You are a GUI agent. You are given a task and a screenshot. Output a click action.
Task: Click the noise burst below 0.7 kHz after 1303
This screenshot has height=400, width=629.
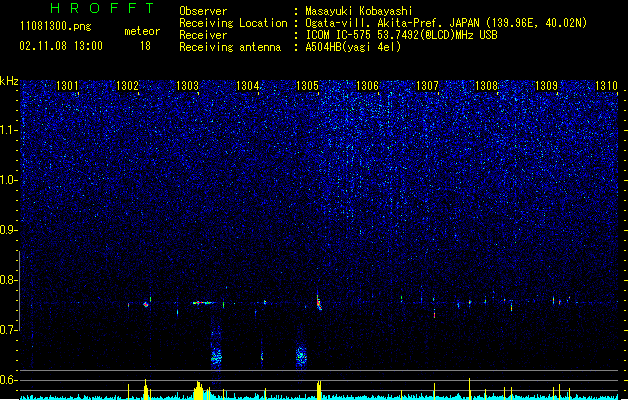point(216,356)
